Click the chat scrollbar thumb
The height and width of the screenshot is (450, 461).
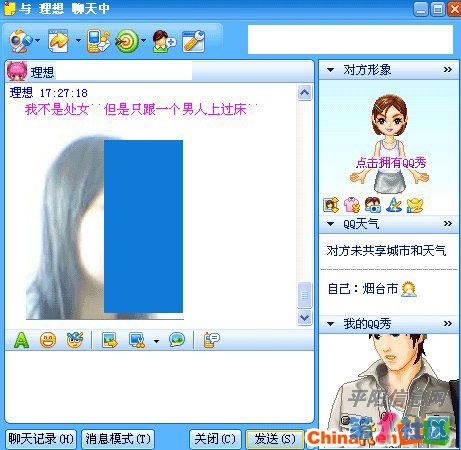[x=304, y=295]
